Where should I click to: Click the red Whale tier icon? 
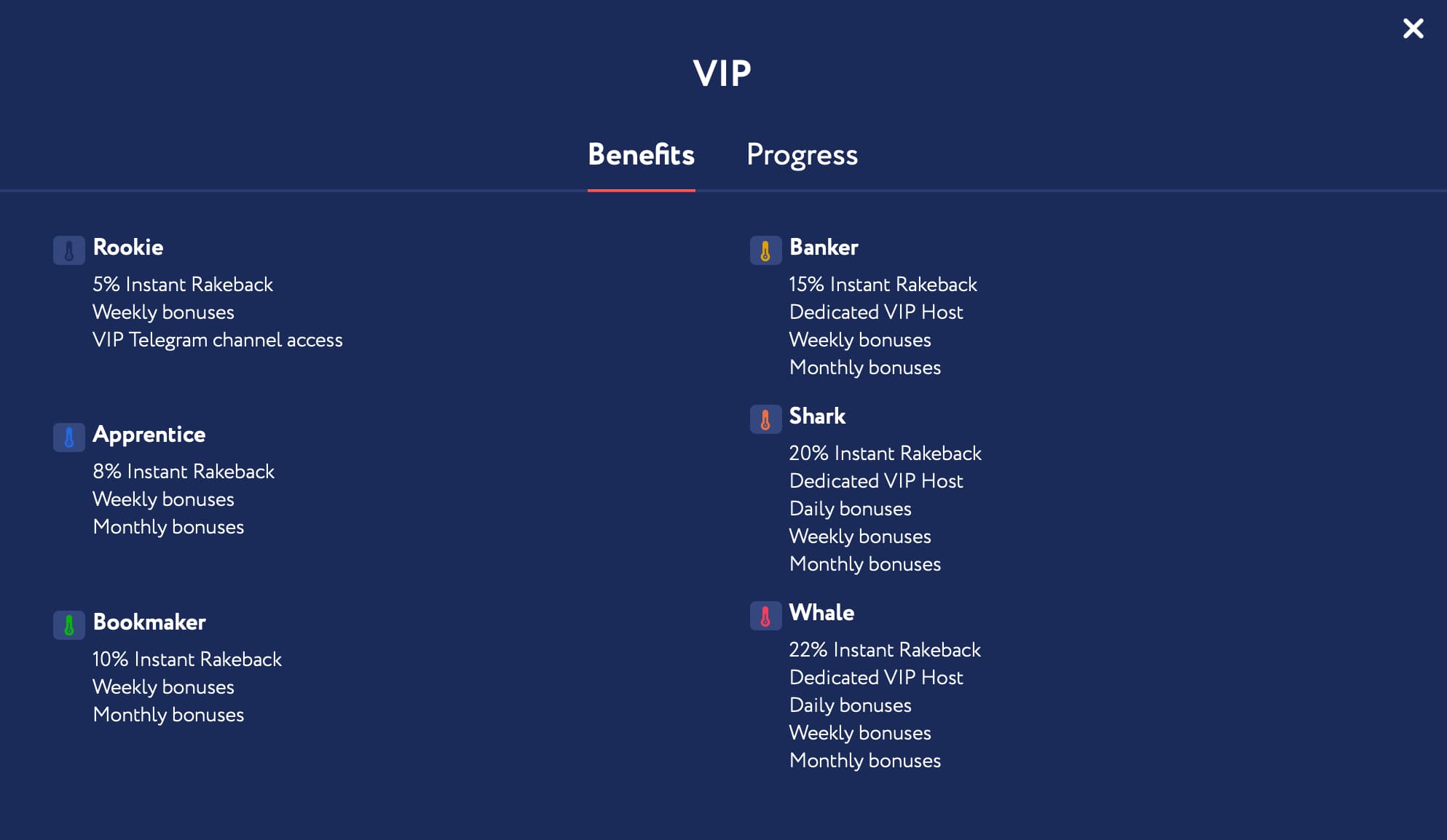(x=765, y=616)
